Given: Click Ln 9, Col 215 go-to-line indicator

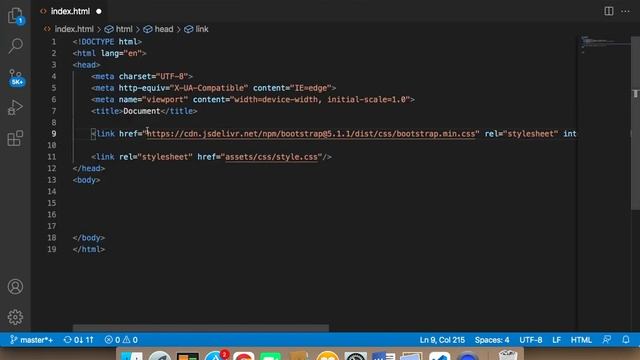Looking at the screenshot, I should point(442,340).
